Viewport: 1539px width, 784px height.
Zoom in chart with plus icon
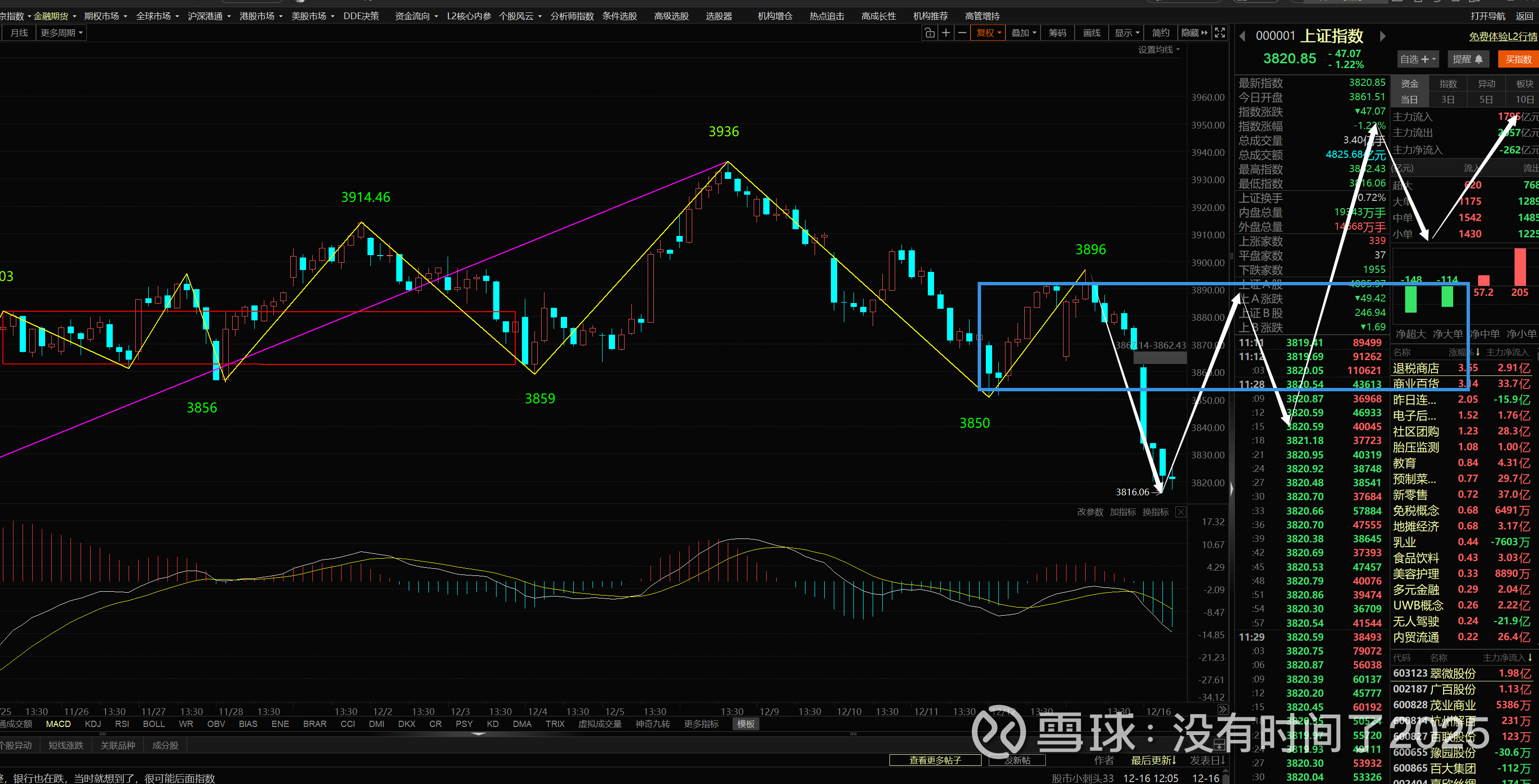pyautogui.click(x=946, y=33)
